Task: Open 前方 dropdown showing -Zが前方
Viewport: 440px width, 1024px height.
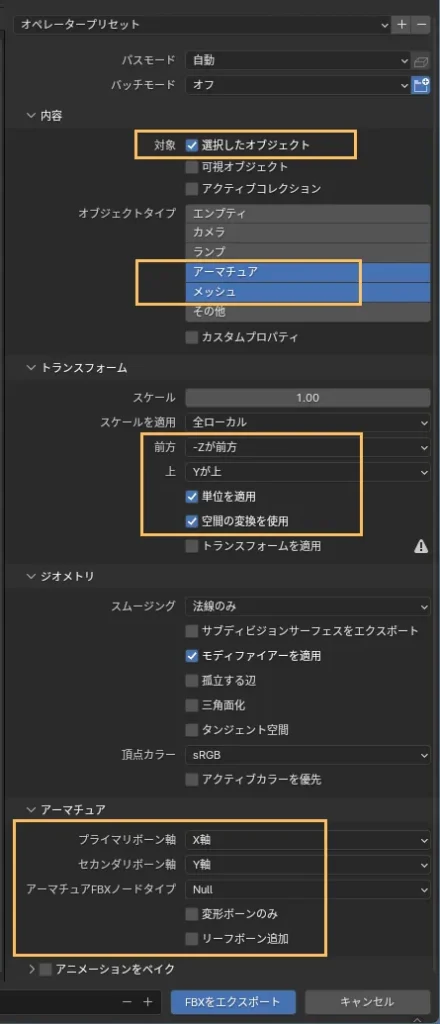Action: (307, 447)
